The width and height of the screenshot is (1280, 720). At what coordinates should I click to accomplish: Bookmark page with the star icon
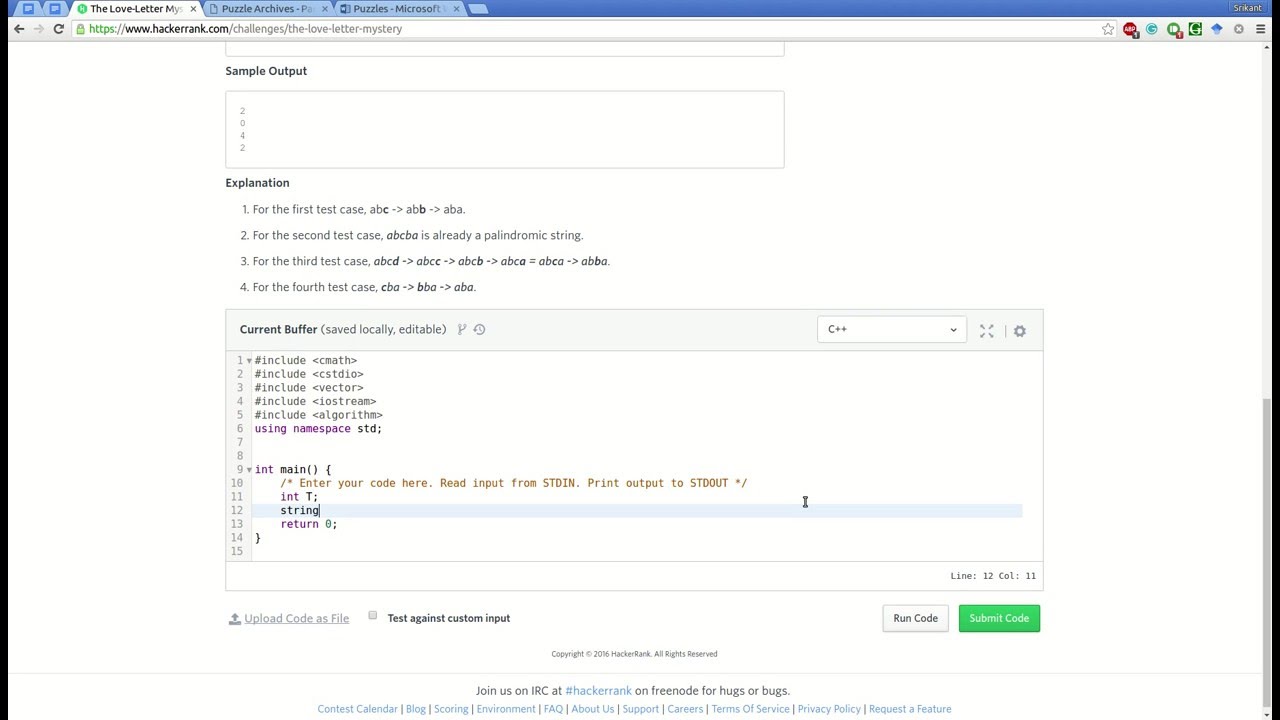point(1108,29)
